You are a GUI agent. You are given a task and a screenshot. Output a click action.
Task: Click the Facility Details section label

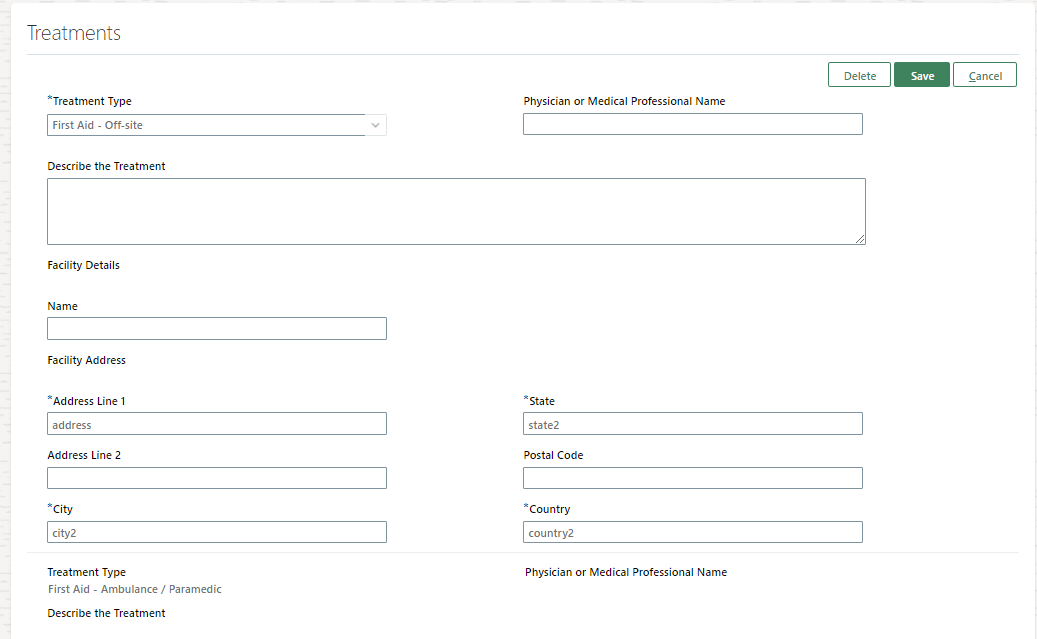[84, 265]
